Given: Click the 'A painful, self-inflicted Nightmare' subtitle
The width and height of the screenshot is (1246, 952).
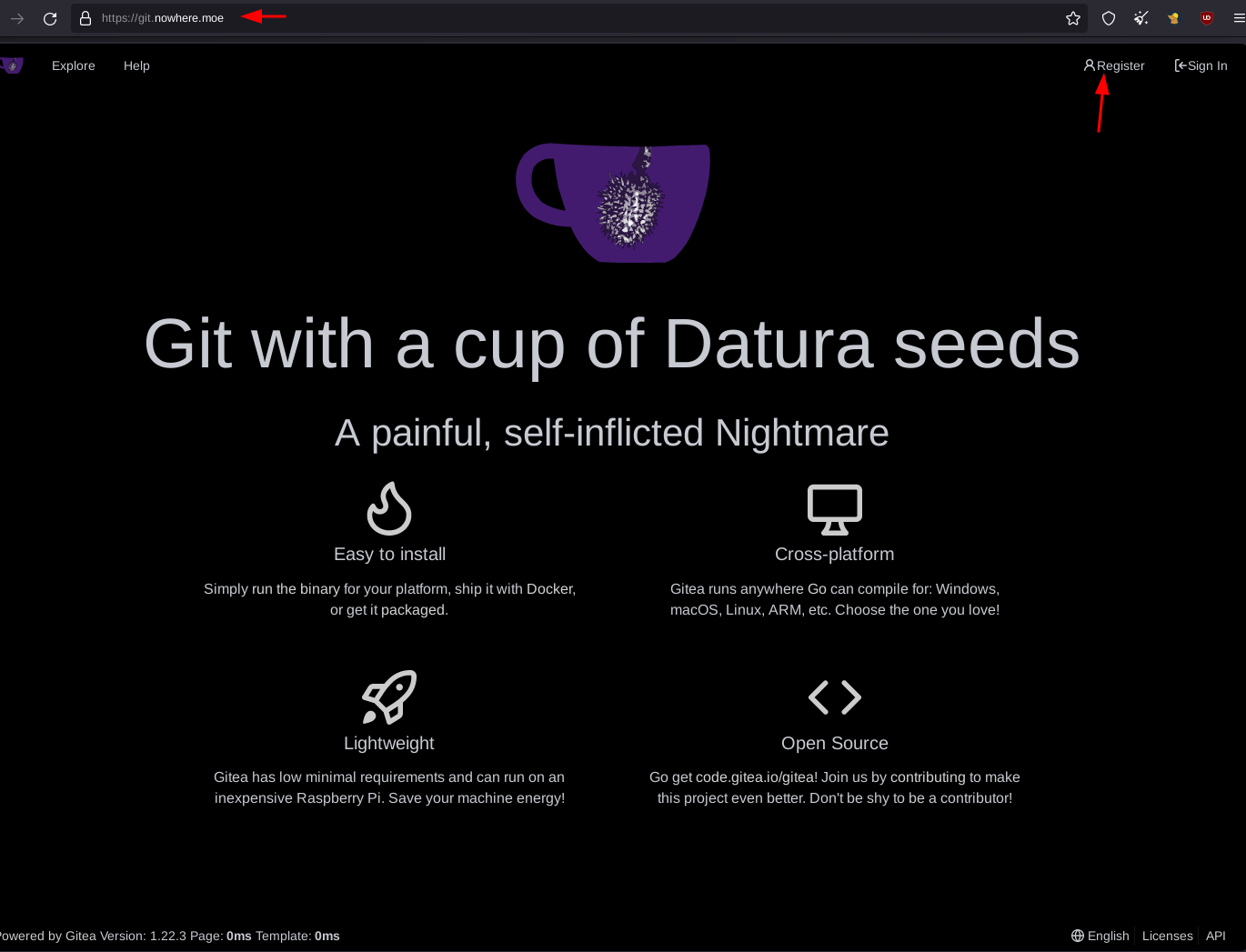Looking at the screenshot, I should click(x=612, y=434).
